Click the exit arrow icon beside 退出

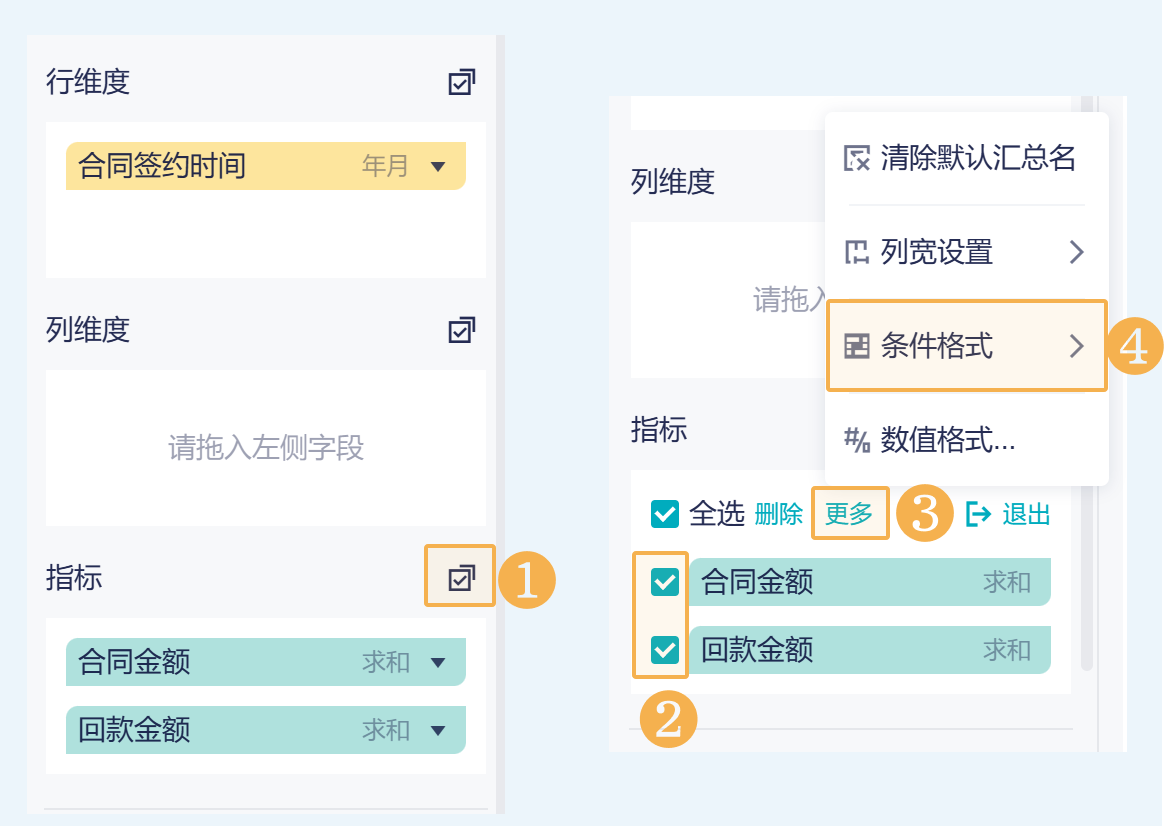(x=978, y=514)
